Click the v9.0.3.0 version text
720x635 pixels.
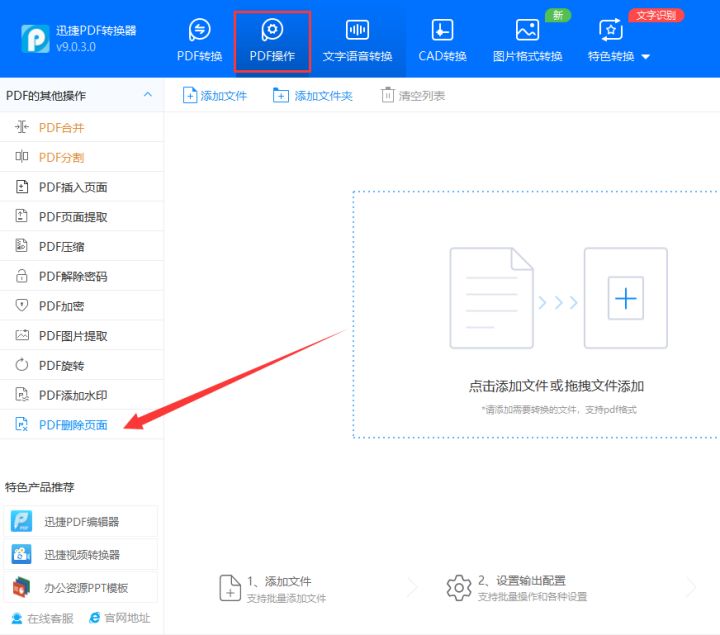pos(76,47)
